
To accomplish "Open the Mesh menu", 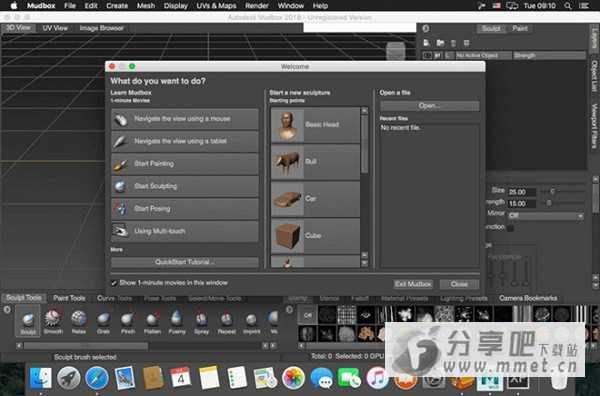I will click(x=146, y=6).
